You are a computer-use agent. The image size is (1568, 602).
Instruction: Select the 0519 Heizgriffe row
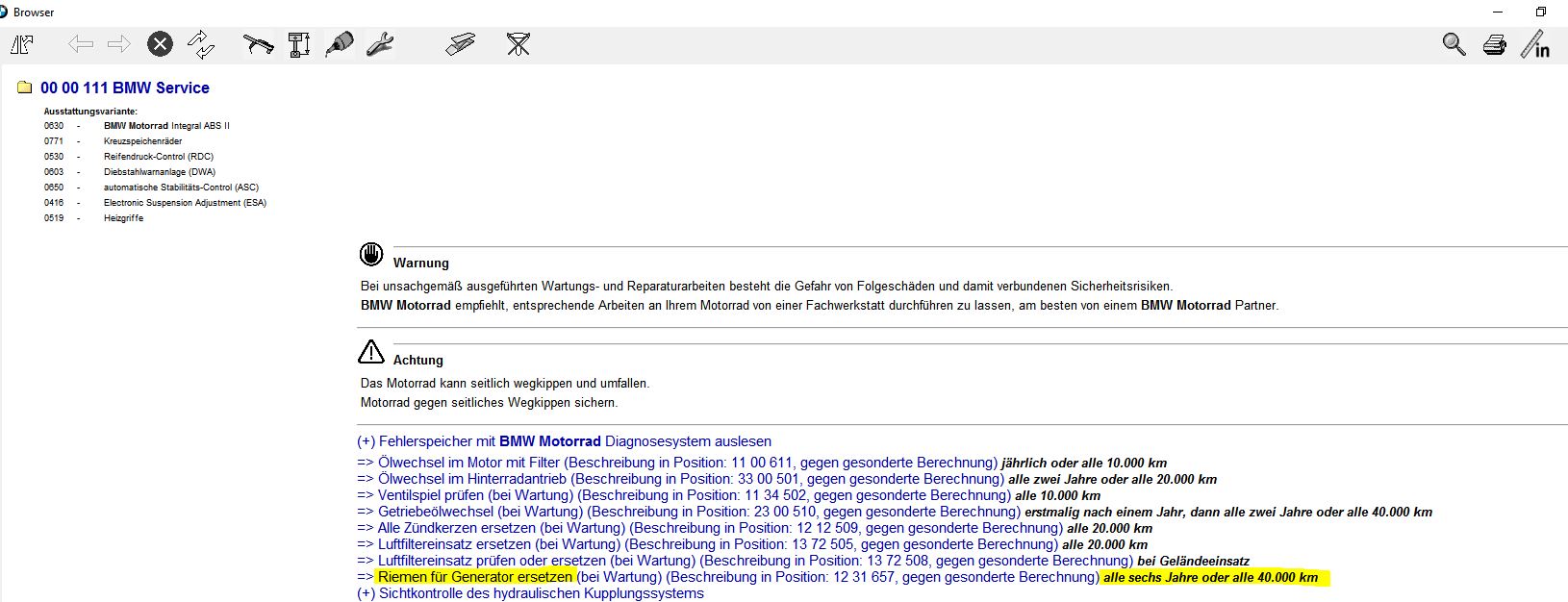pos(93,218)
